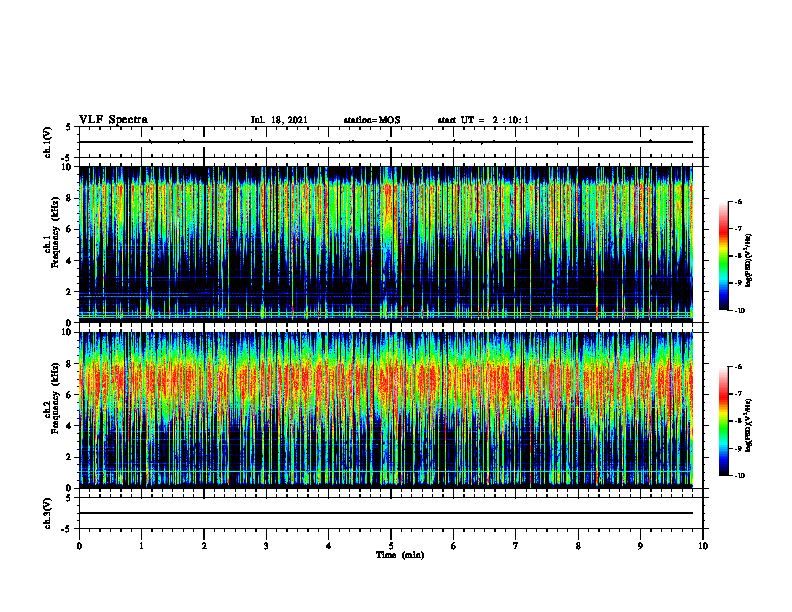Click the ch.2 frequency spectrogram panel
This screenshot has width=792, height=612.
(386, 410)
